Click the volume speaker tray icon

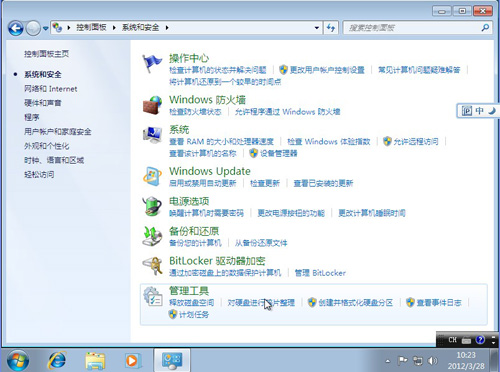coord(432,360)
